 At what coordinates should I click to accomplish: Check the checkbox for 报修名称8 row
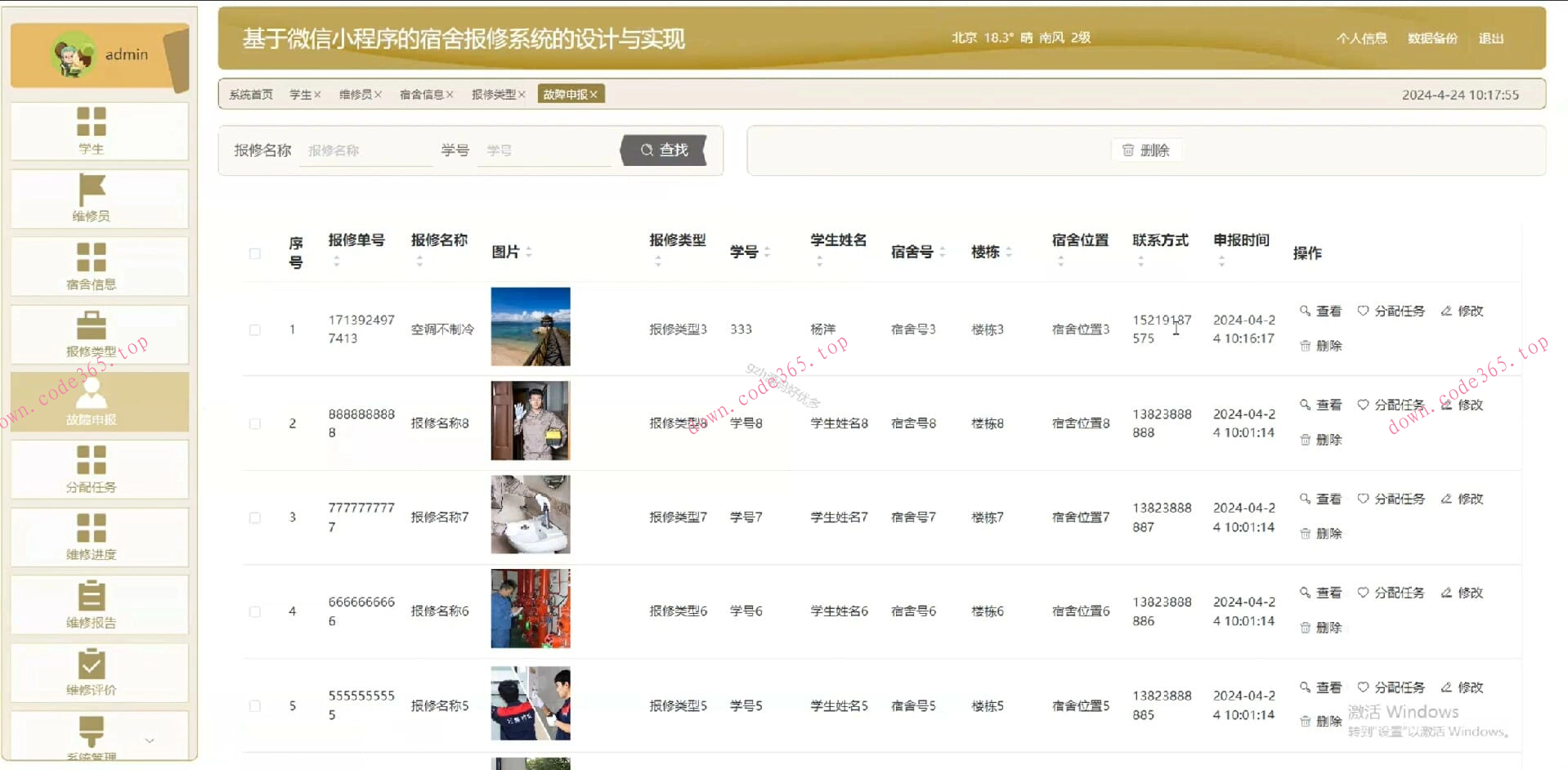coord(254,423)
